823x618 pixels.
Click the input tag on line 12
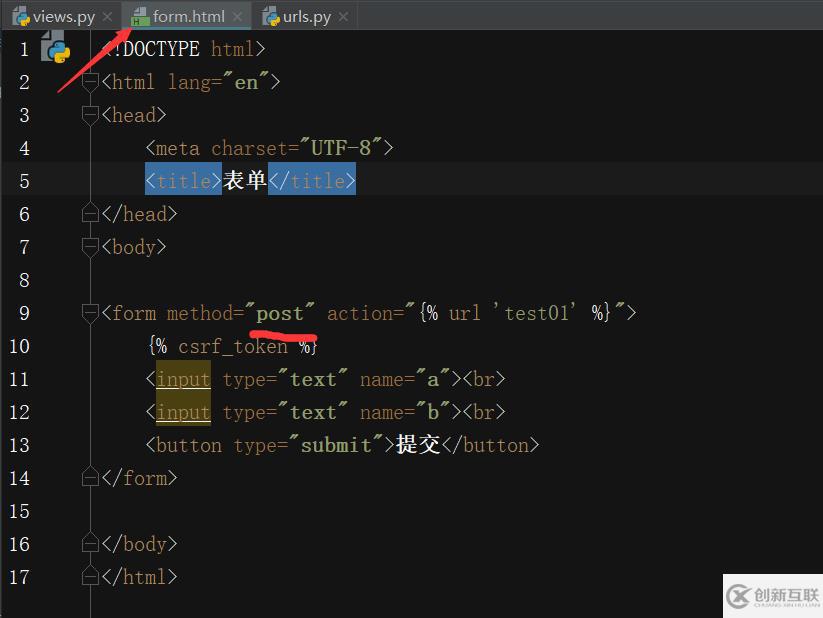[184, 412]
